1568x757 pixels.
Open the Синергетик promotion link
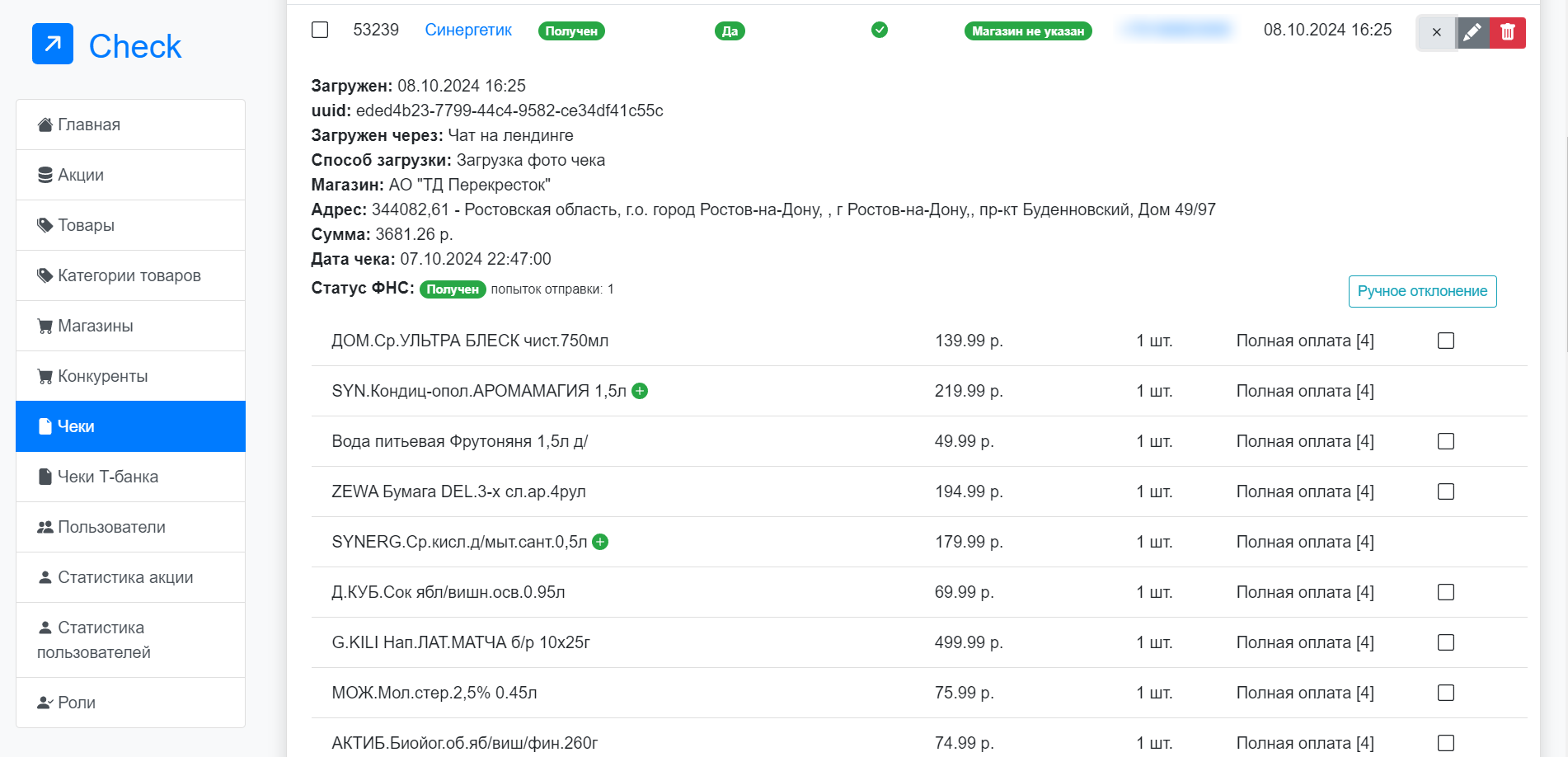click(x=468, y=31)
